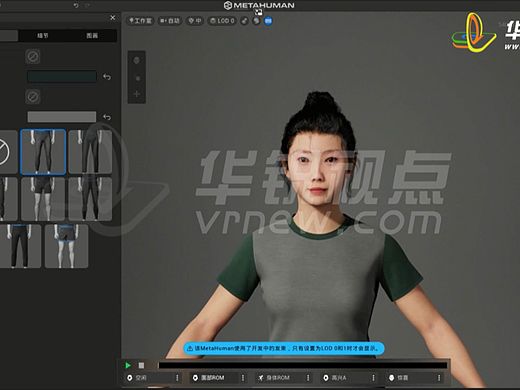Reset the dark green color
520x390 pixels.
[x=107, y=77]
